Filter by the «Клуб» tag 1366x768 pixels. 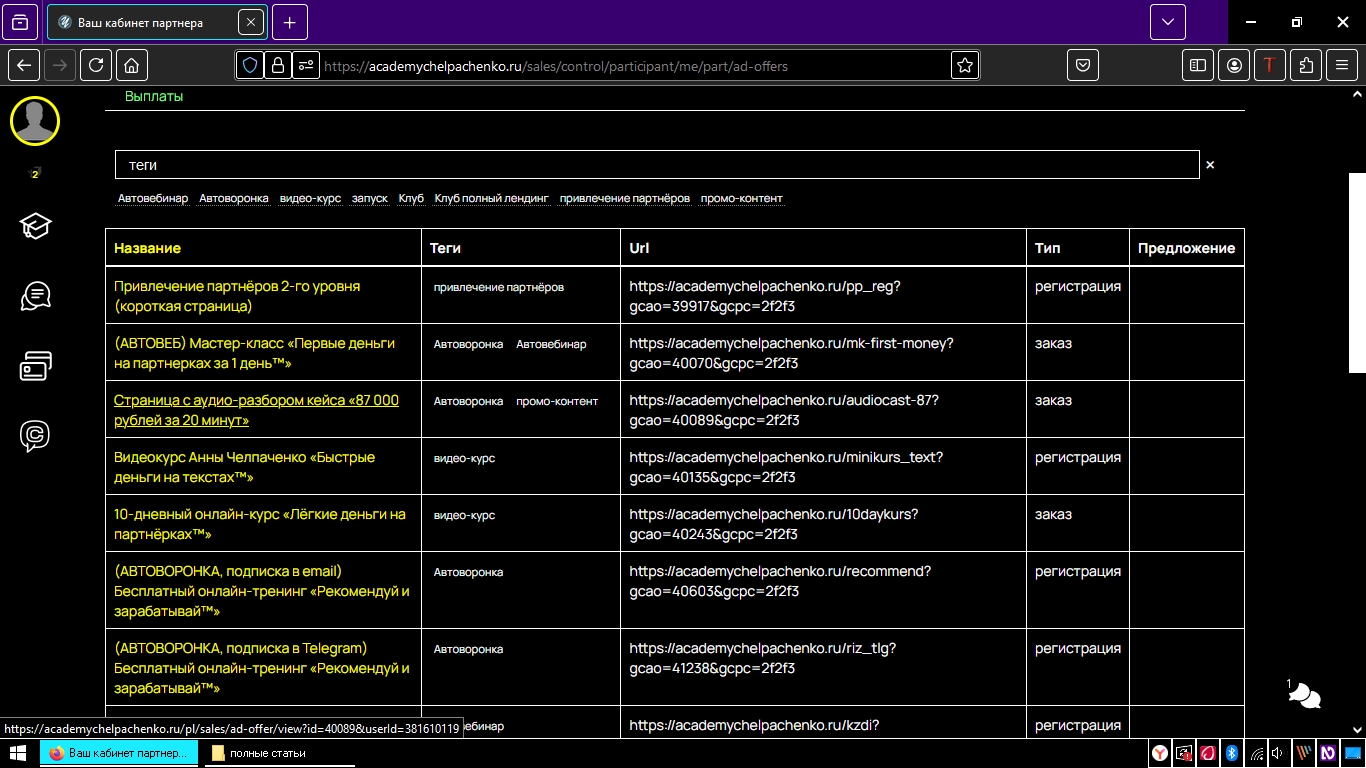[x=411, y=198]
